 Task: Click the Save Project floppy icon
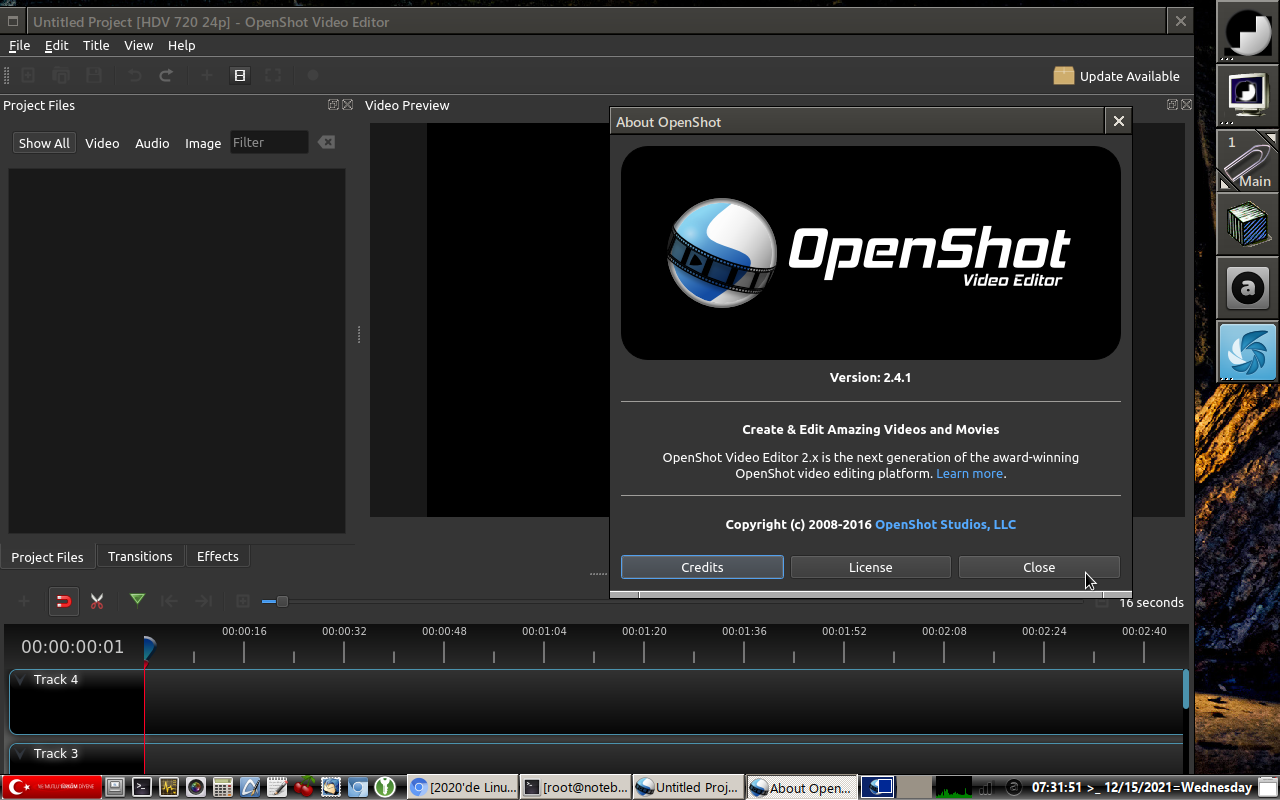click(94, 75)
